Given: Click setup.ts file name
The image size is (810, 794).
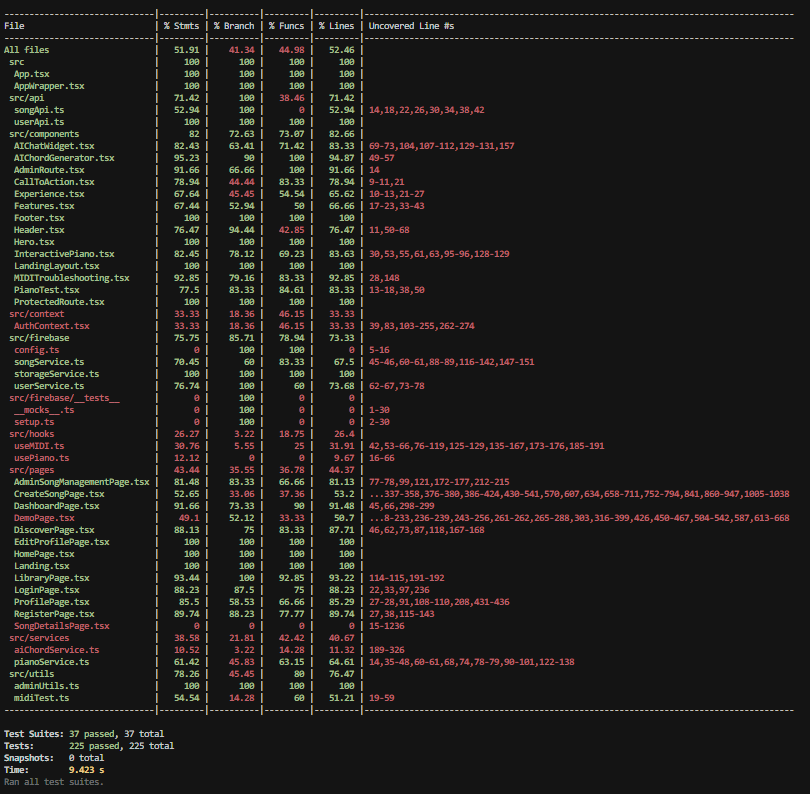Looking at the screenshot, I should point(34,422).
